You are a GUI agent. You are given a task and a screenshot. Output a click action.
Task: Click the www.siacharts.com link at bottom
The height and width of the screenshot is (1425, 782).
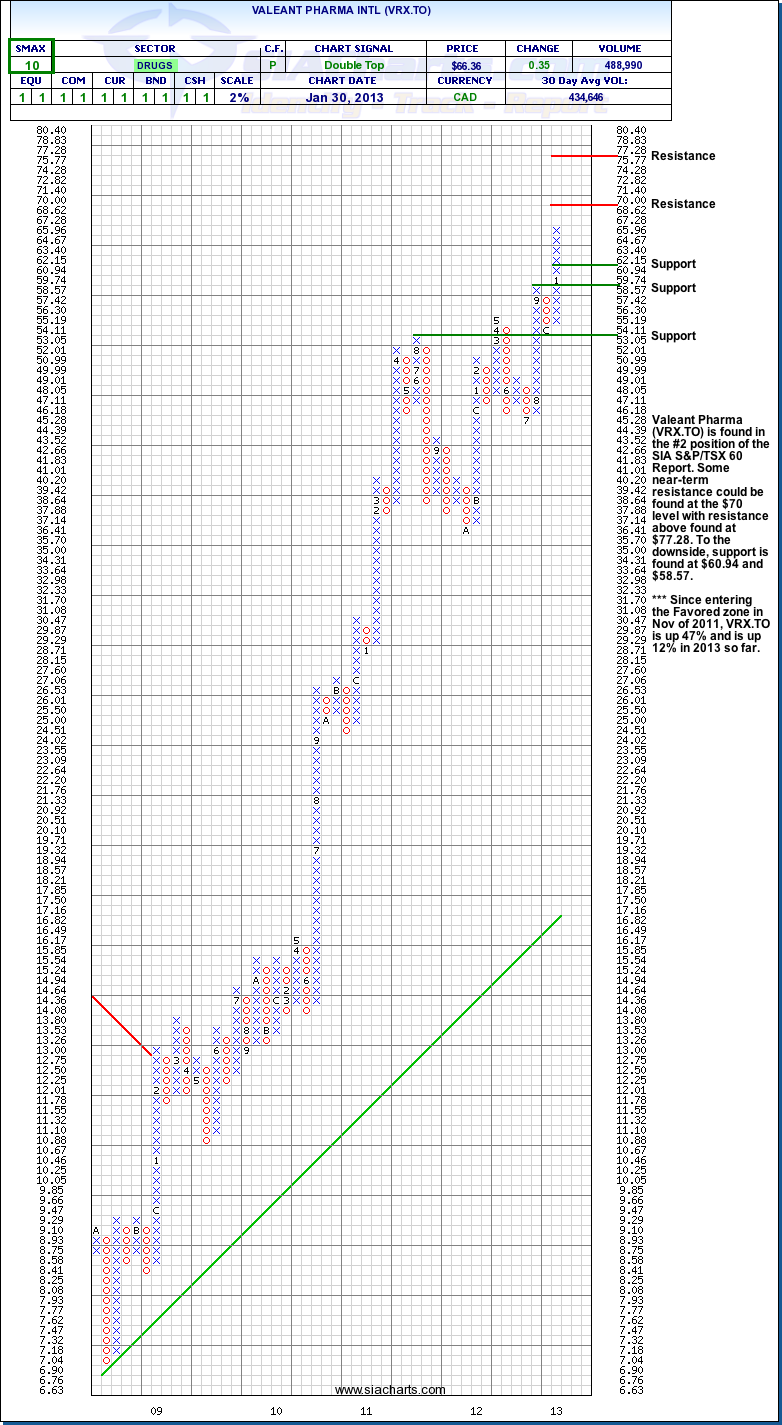pos(389,1390)
